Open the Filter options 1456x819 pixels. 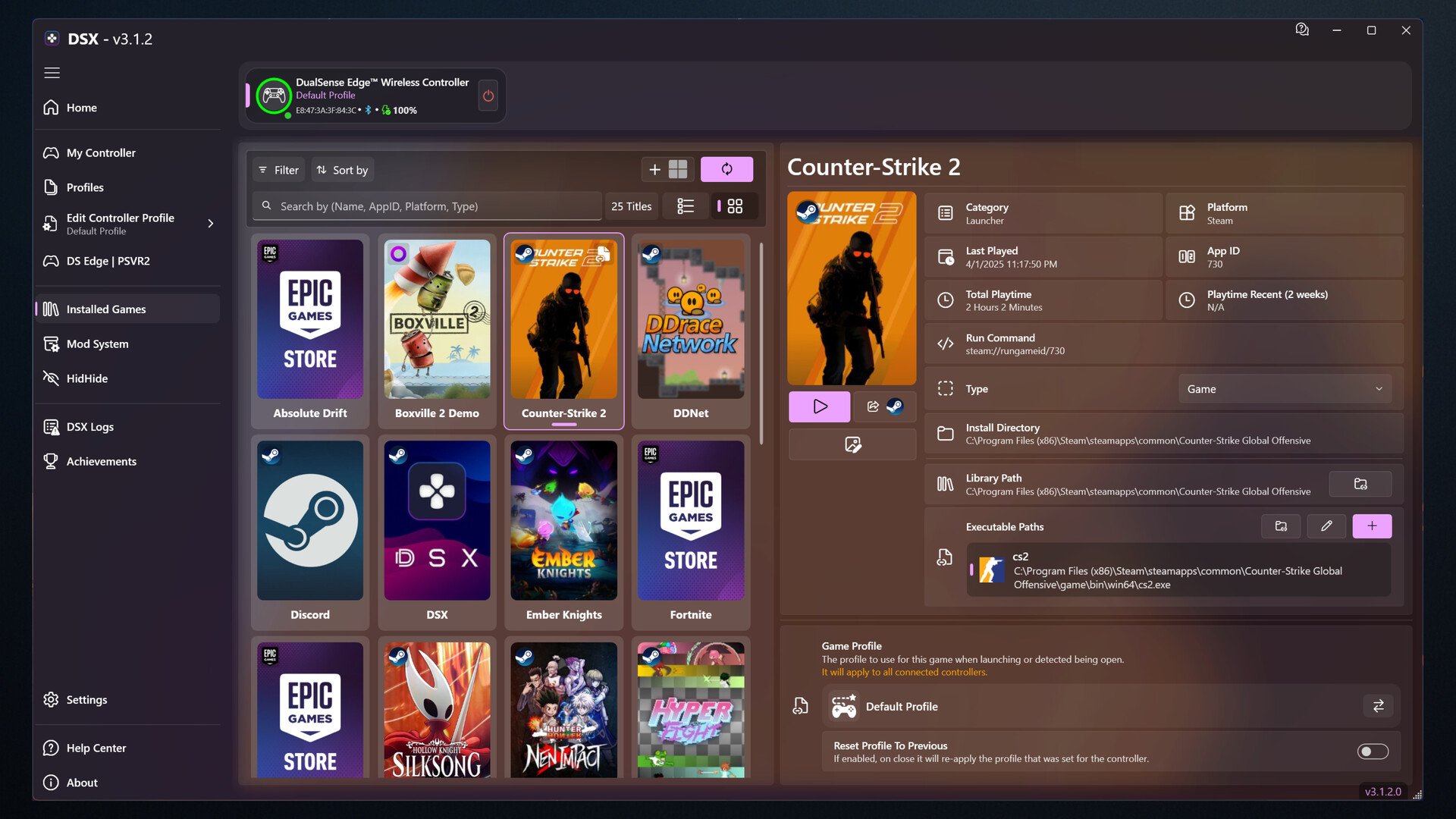point(278,169)
